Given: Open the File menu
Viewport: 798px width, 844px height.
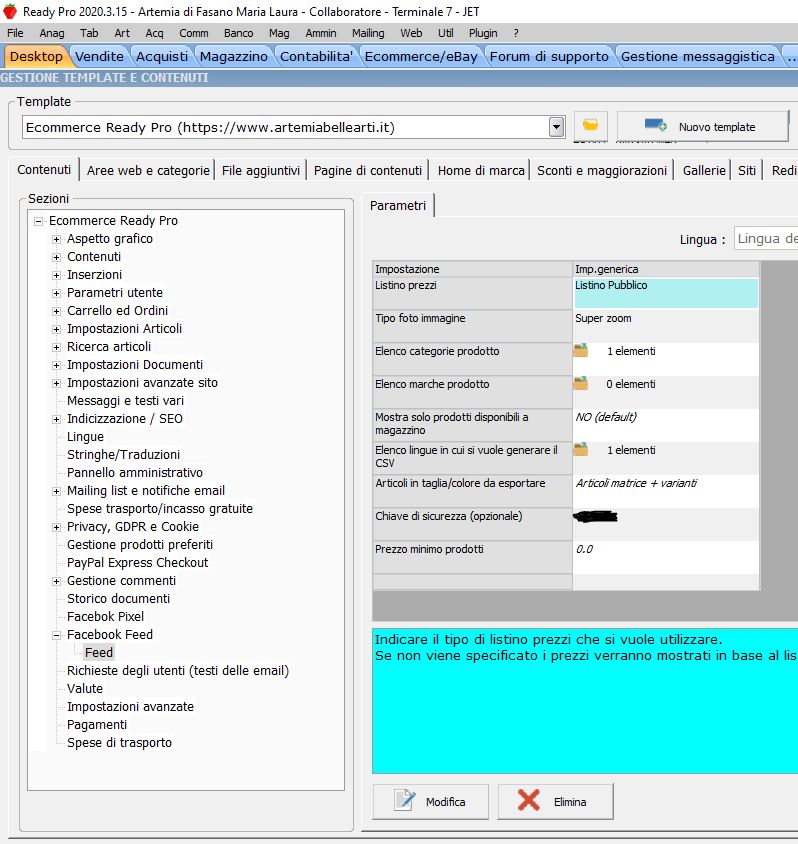Looking at the screenshot, I should coord(15,33).
